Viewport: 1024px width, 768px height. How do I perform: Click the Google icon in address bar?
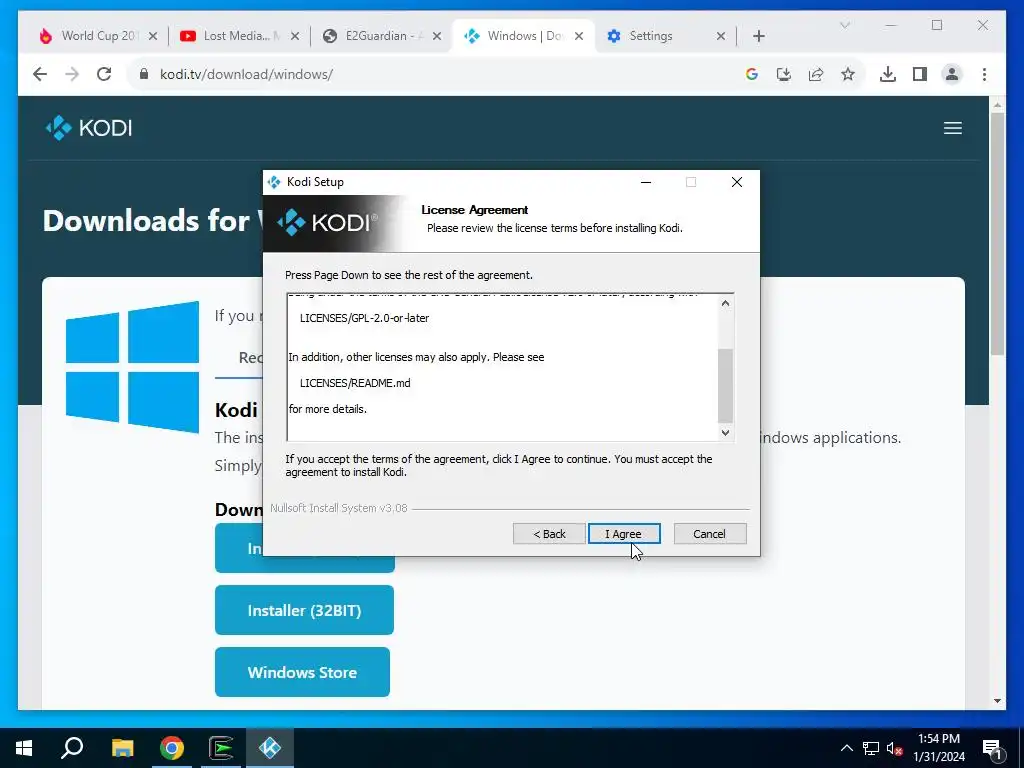(752, 74)
